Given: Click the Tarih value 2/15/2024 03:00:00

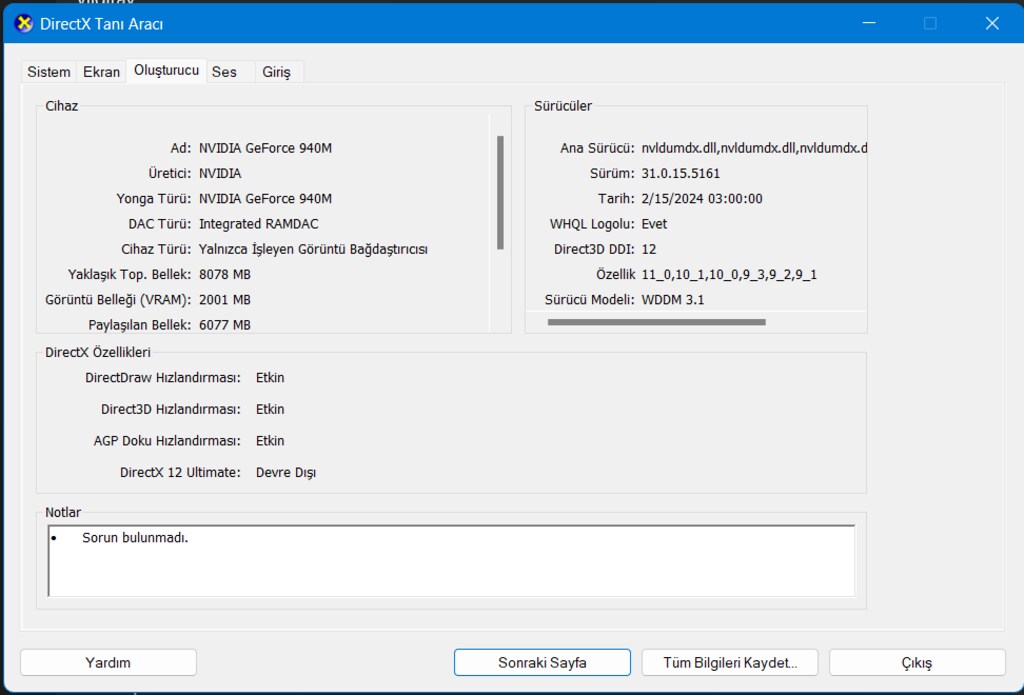Looking at the screenshot, I should [x=702, y=199].
